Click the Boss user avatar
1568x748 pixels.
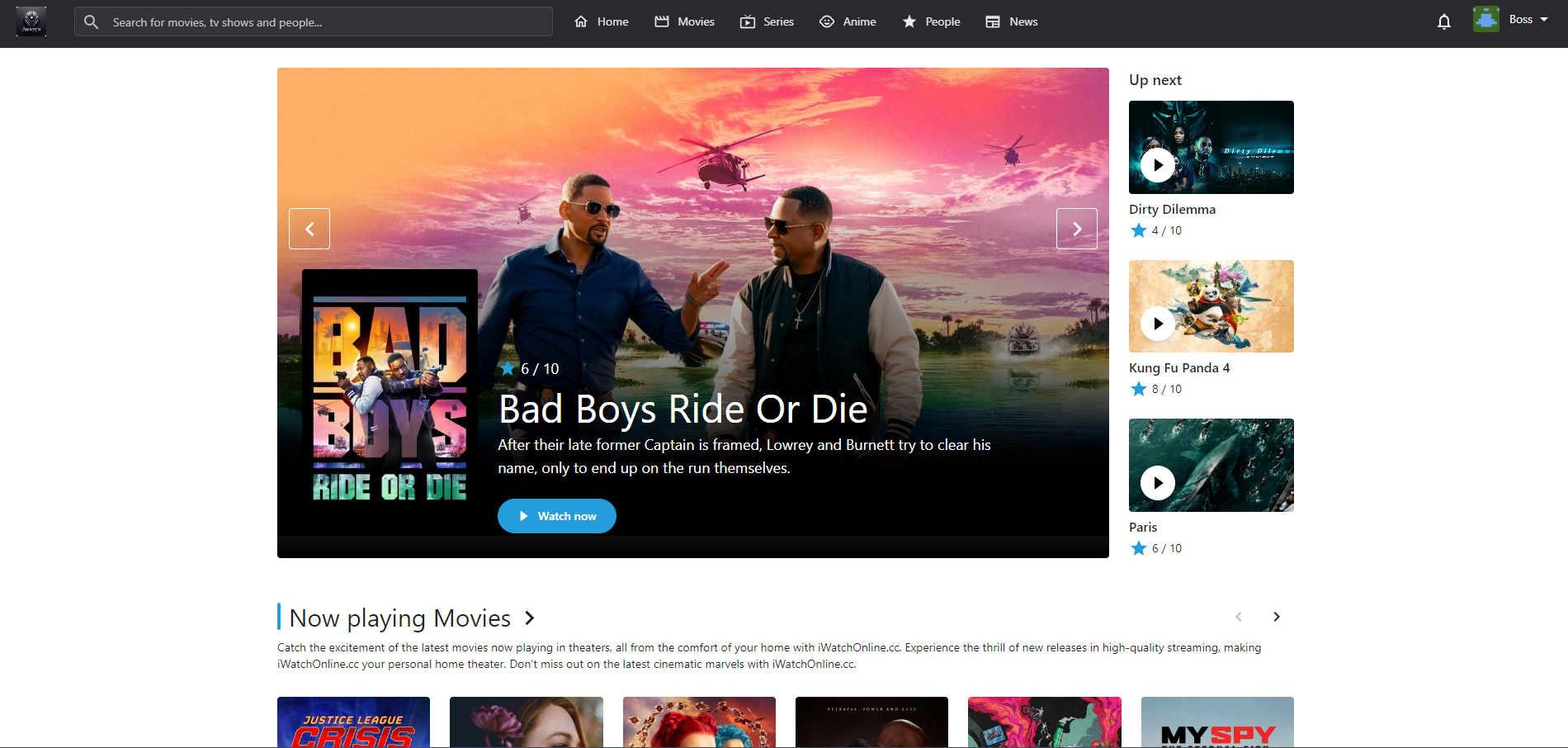(x=1486, y=19)
